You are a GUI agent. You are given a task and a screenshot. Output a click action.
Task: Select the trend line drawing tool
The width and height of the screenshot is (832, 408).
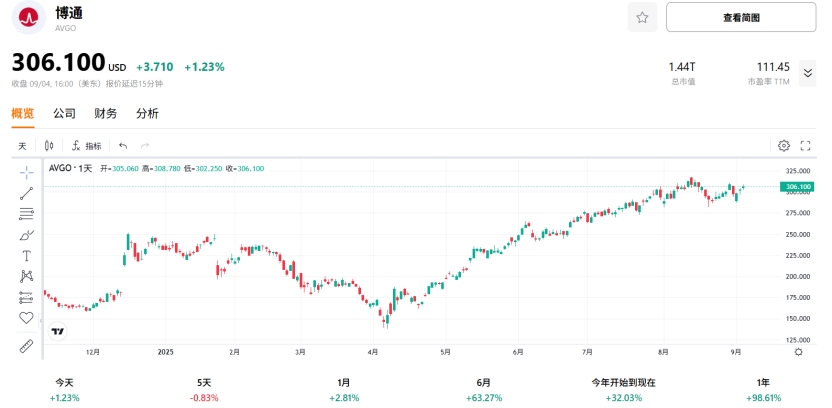tap(26, 192)
